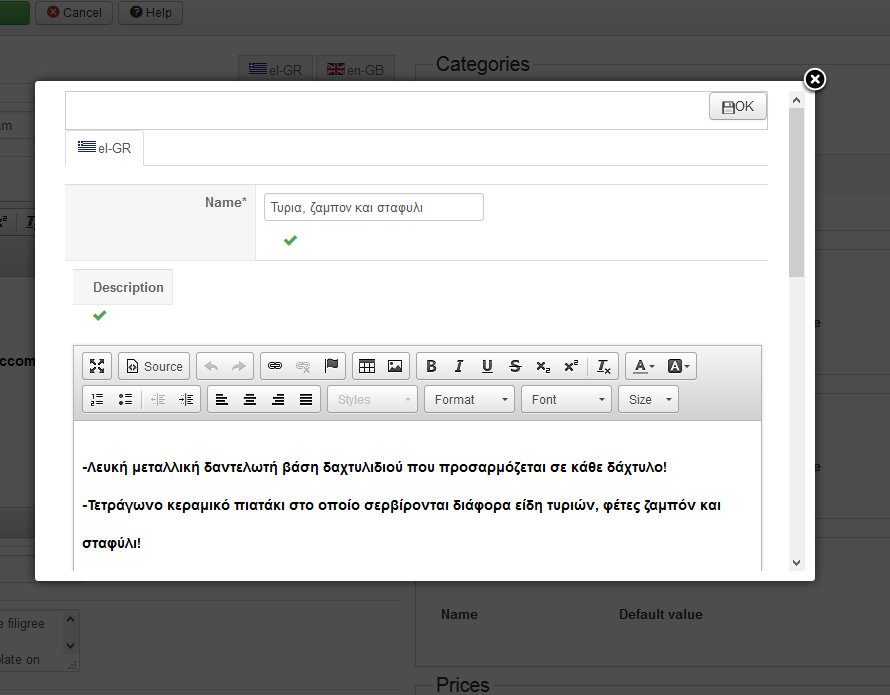Click the Source view button
This screenshot has width=890, height=695.
click(154, 366)
